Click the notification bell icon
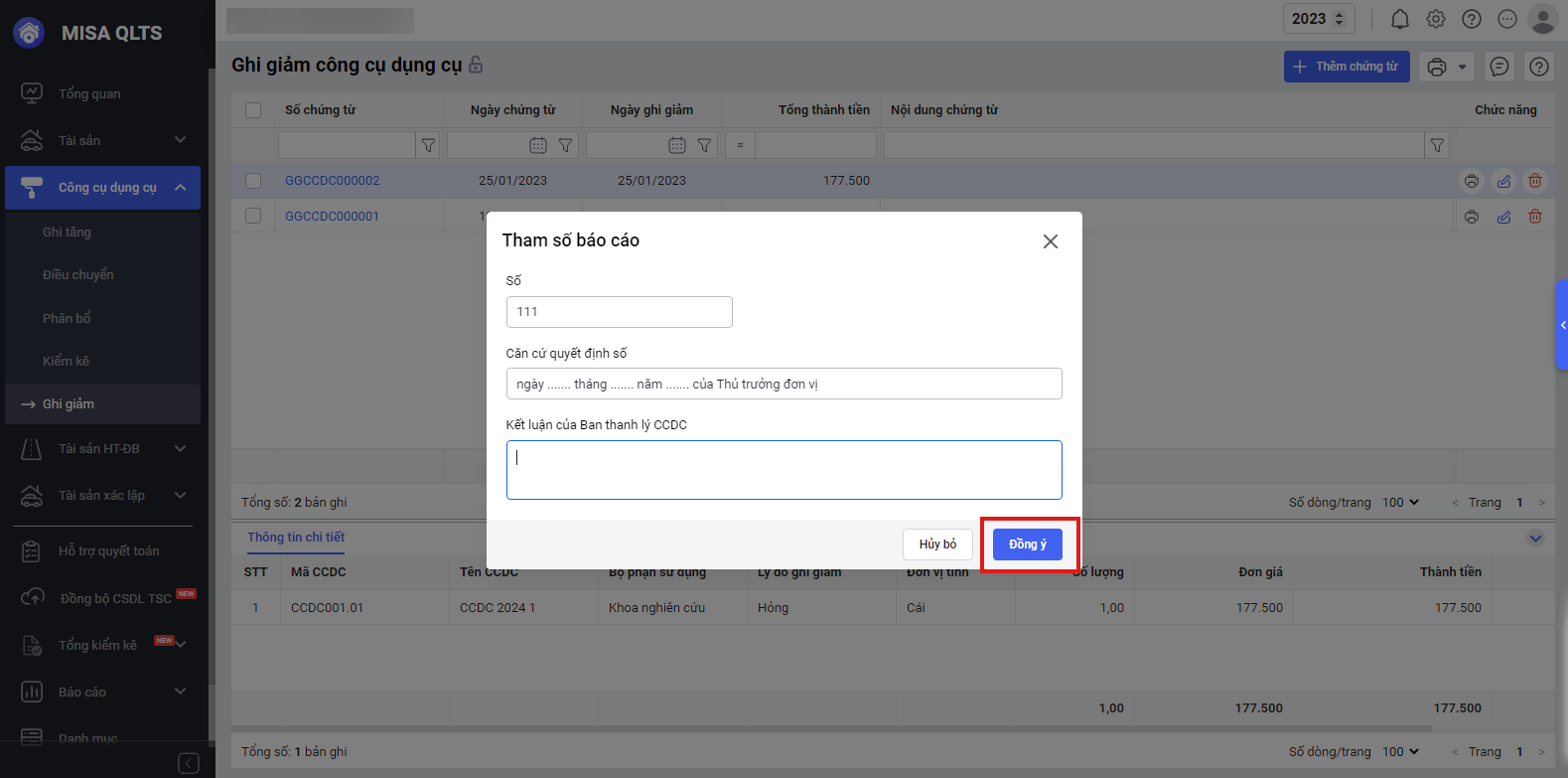 1399,19
